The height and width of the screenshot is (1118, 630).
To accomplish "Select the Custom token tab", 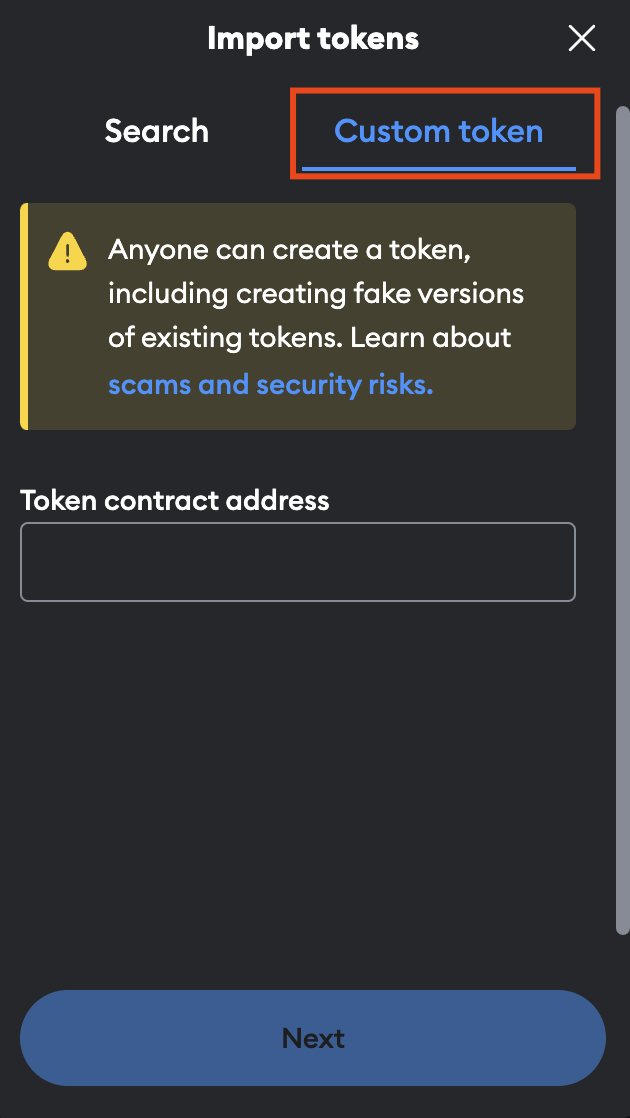I will pos(438,131).
